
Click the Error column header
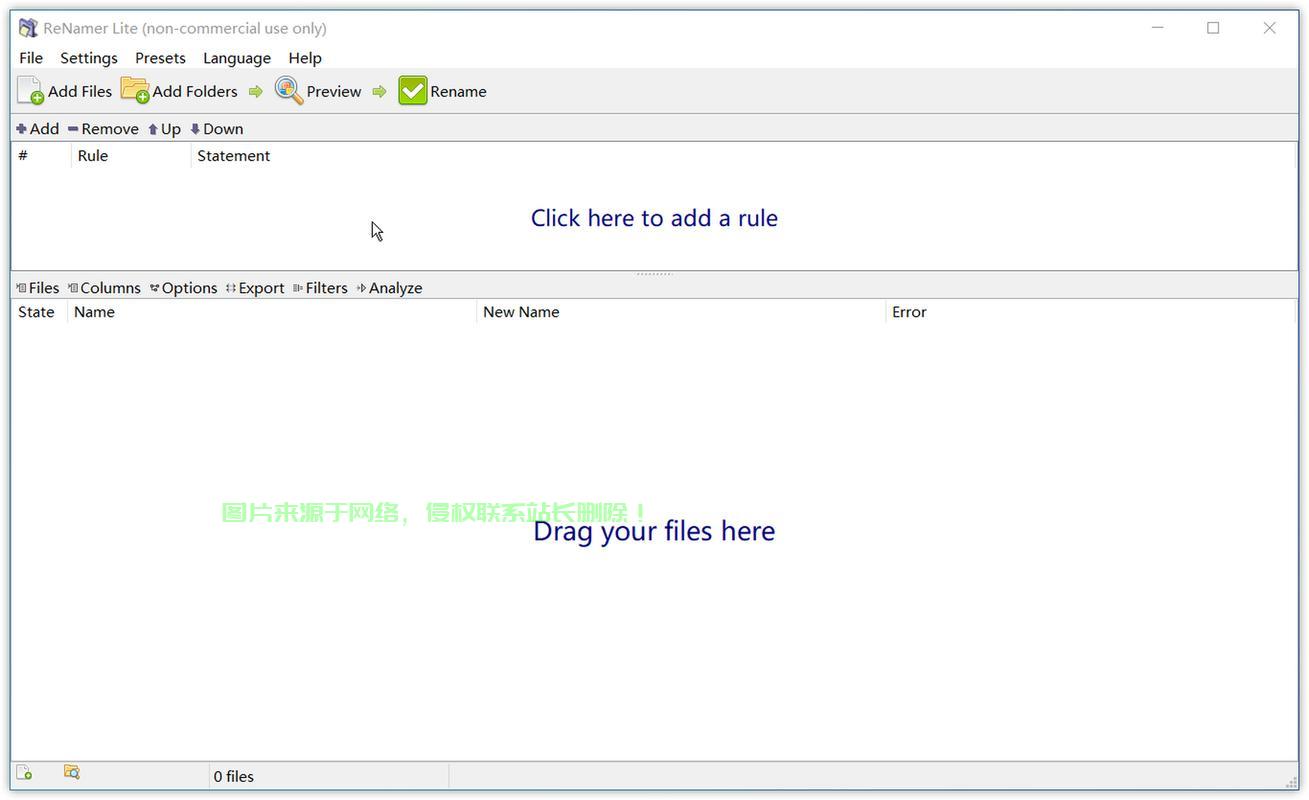[1090, 312]
